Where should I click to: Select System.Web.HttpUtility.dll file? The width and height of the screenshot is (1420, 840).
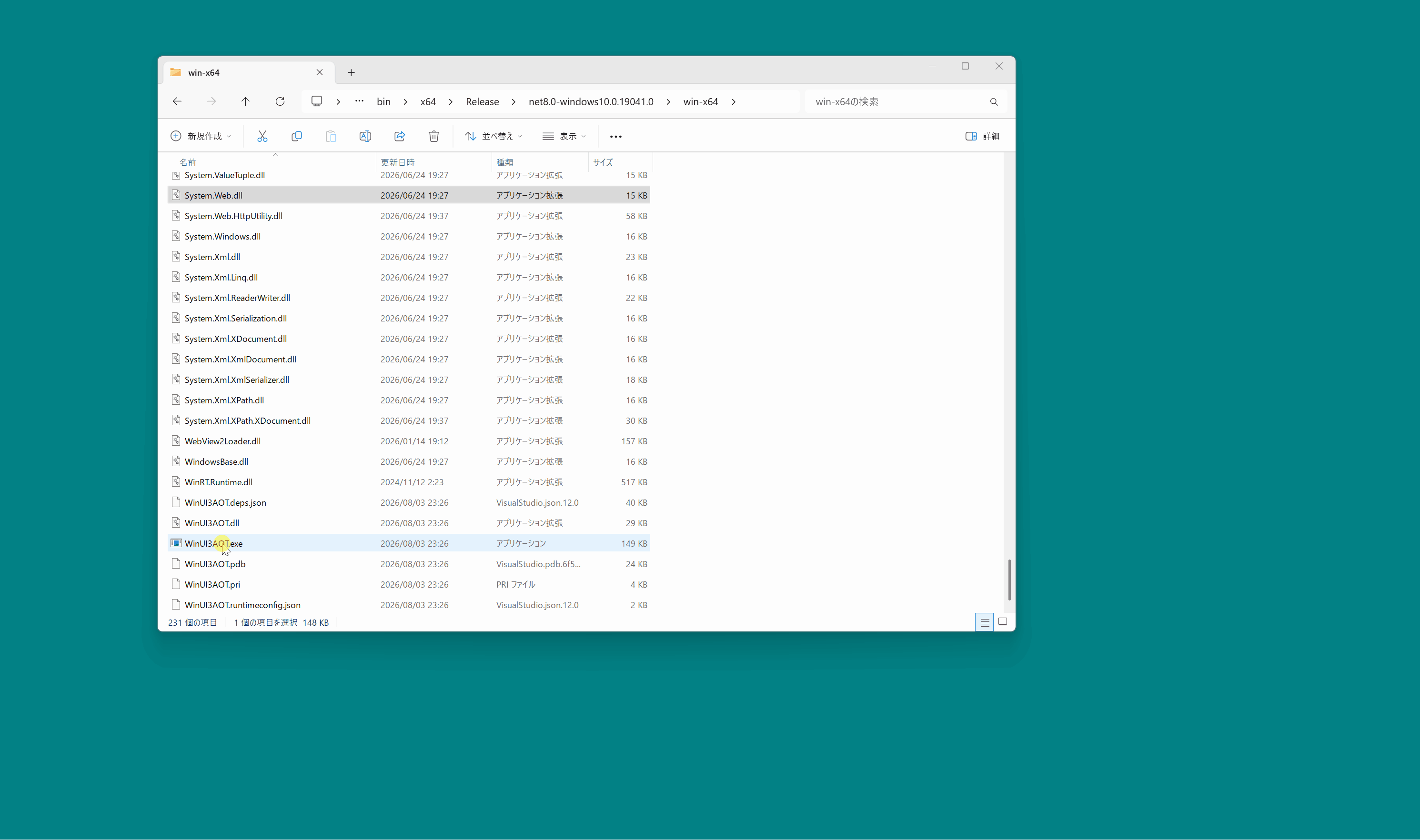tap(409, 216)
